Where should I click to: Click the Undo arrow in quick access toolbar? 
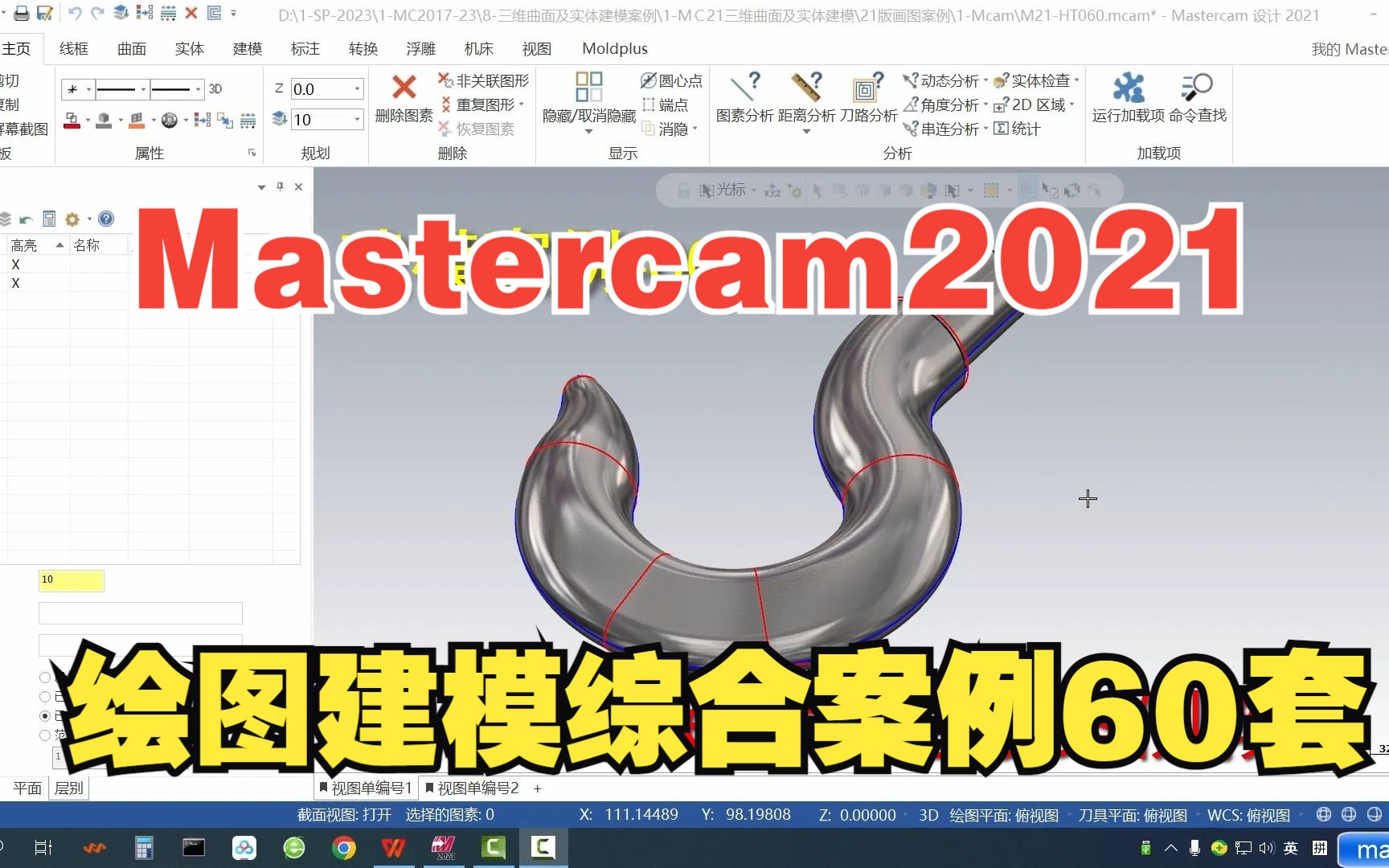pos(75,13)
